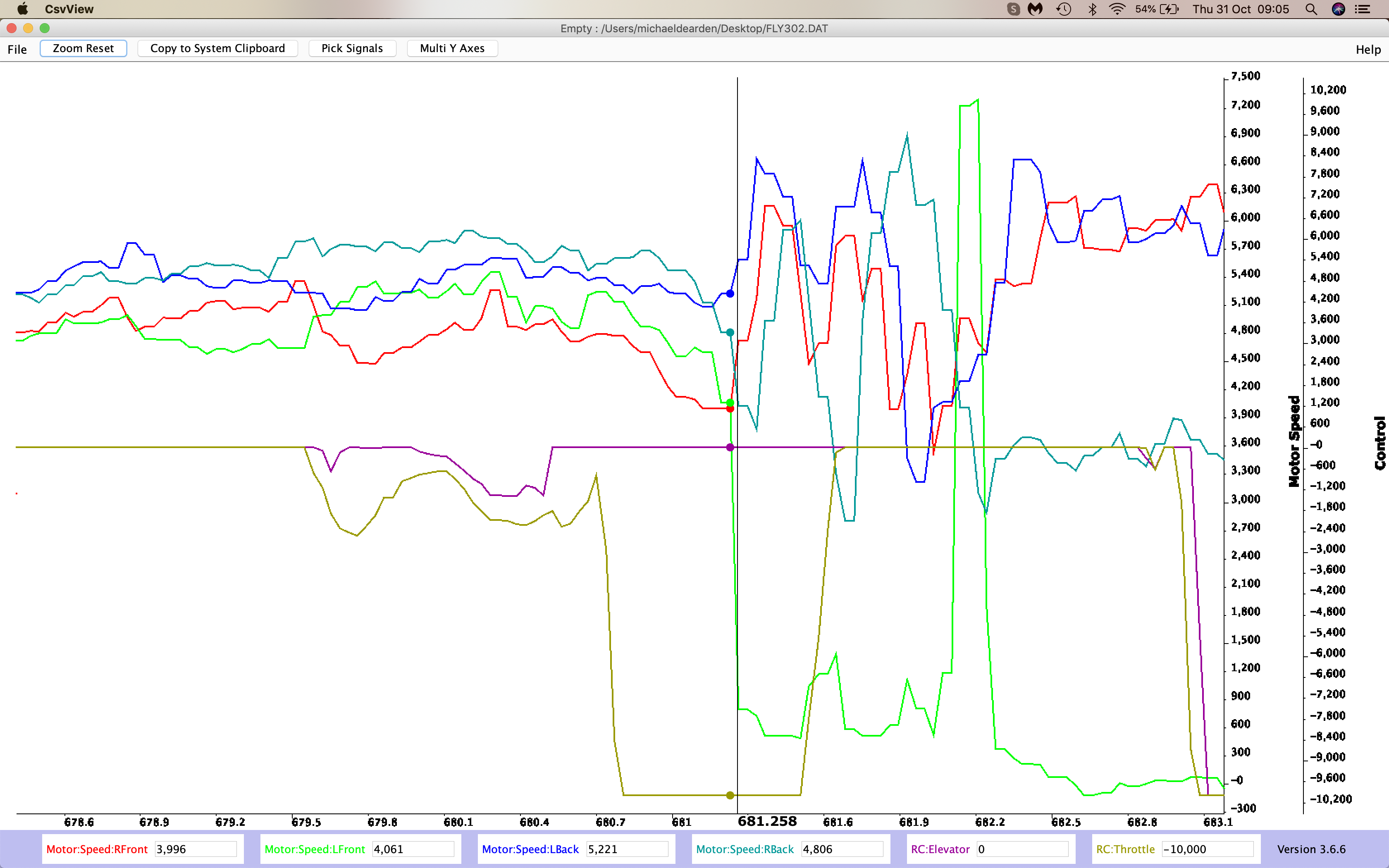The height and width of the screenshot is (868, 1389).
Task: Open the Help menu
Action: tap(1368, 49)
